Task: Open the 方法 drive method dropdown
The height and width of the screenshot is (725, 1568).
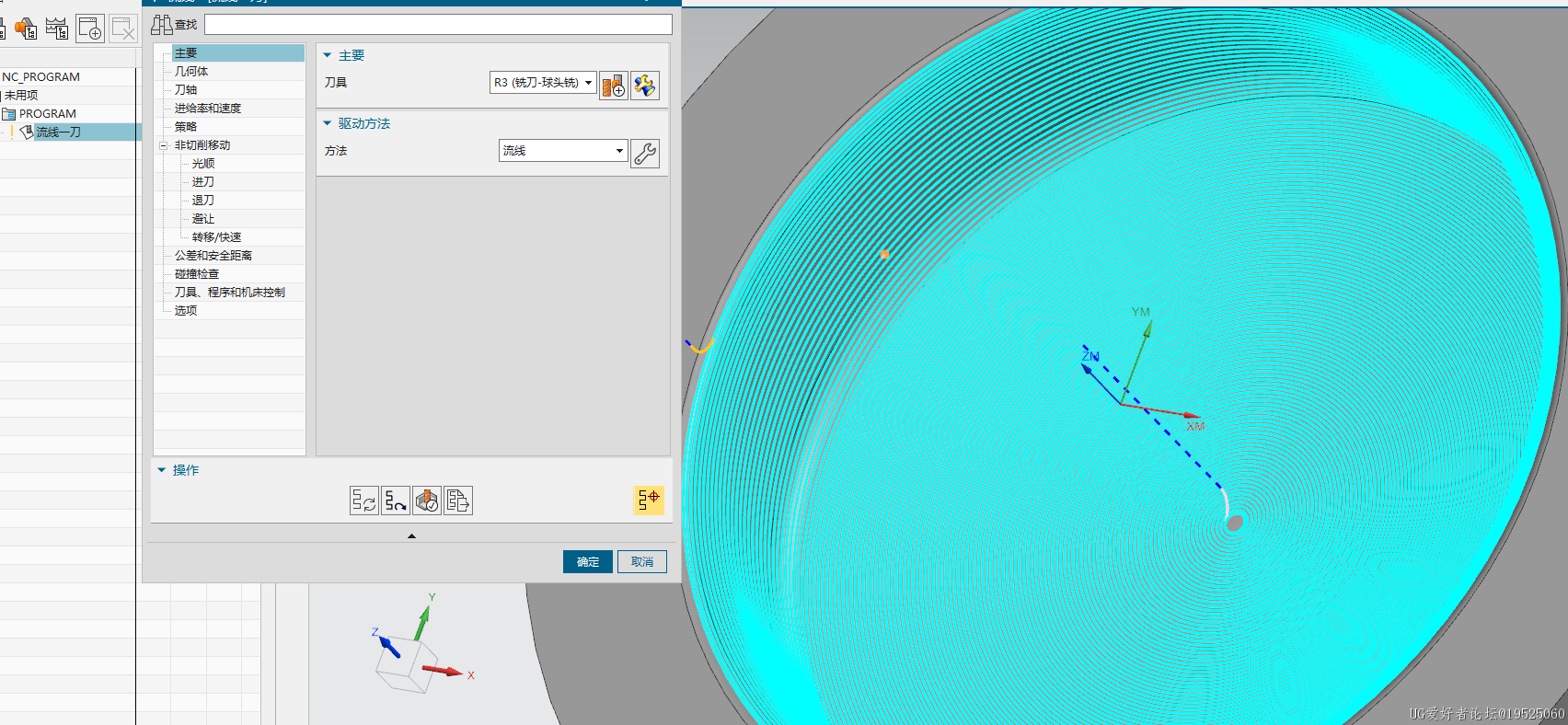Action: [563, 150]
